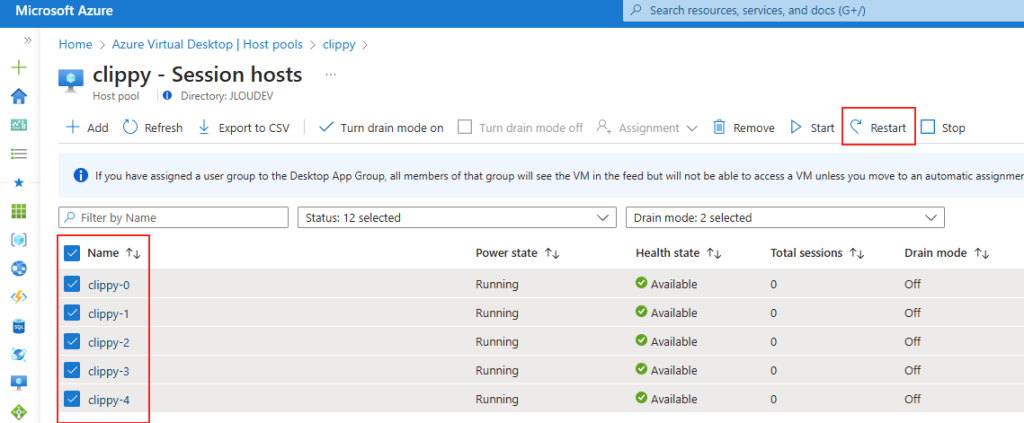
Task: Click the green plus Create resource icon
Action: 20,67
